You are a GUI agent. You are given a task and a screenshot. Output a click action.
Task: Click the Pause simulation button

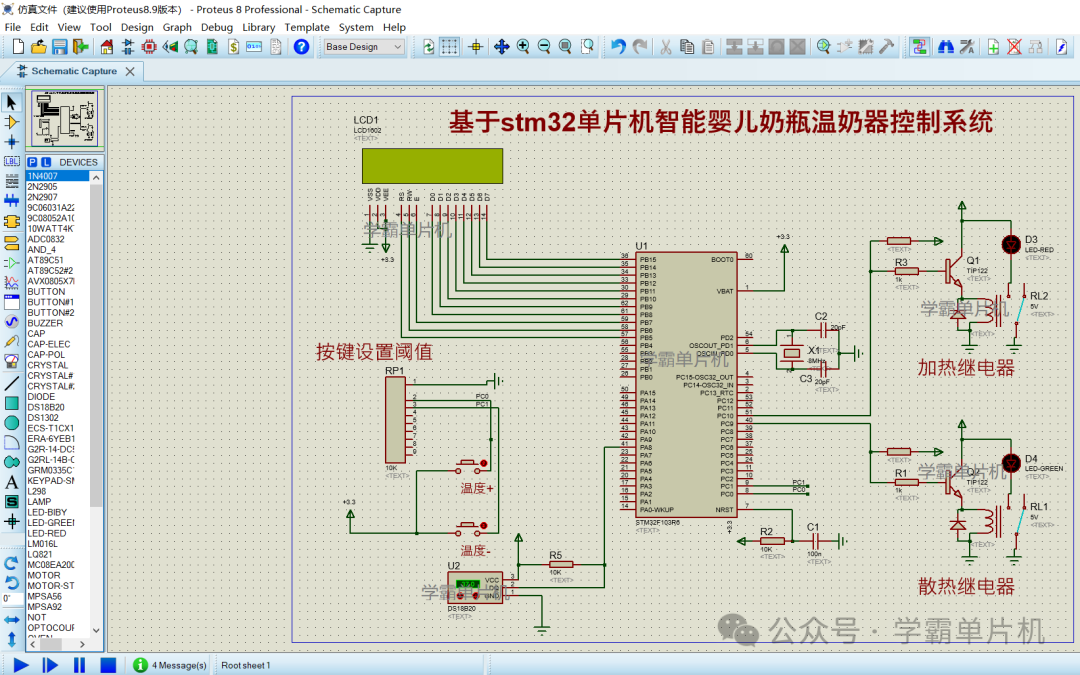(79, 665)
